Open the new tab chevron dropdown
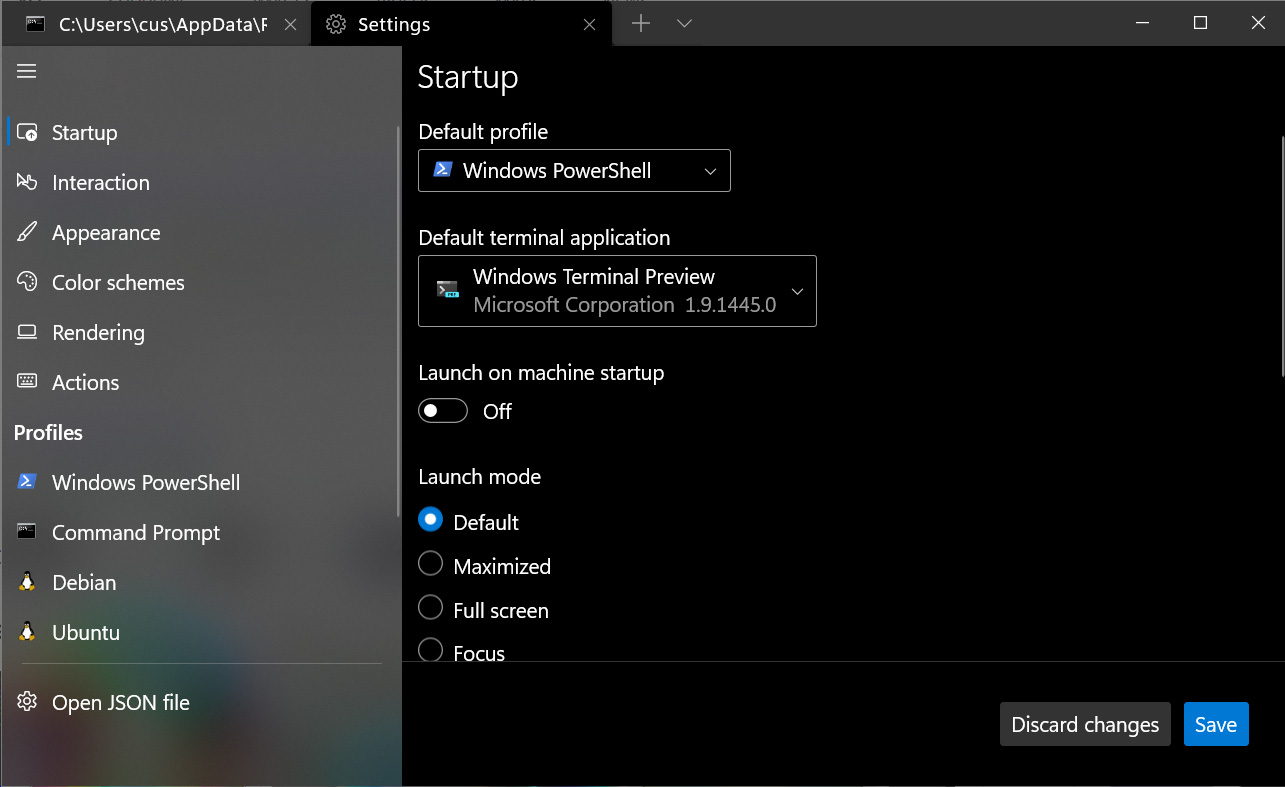This screenshot has width=1285, height=787. pyautogui.click(x=684, y=22)
